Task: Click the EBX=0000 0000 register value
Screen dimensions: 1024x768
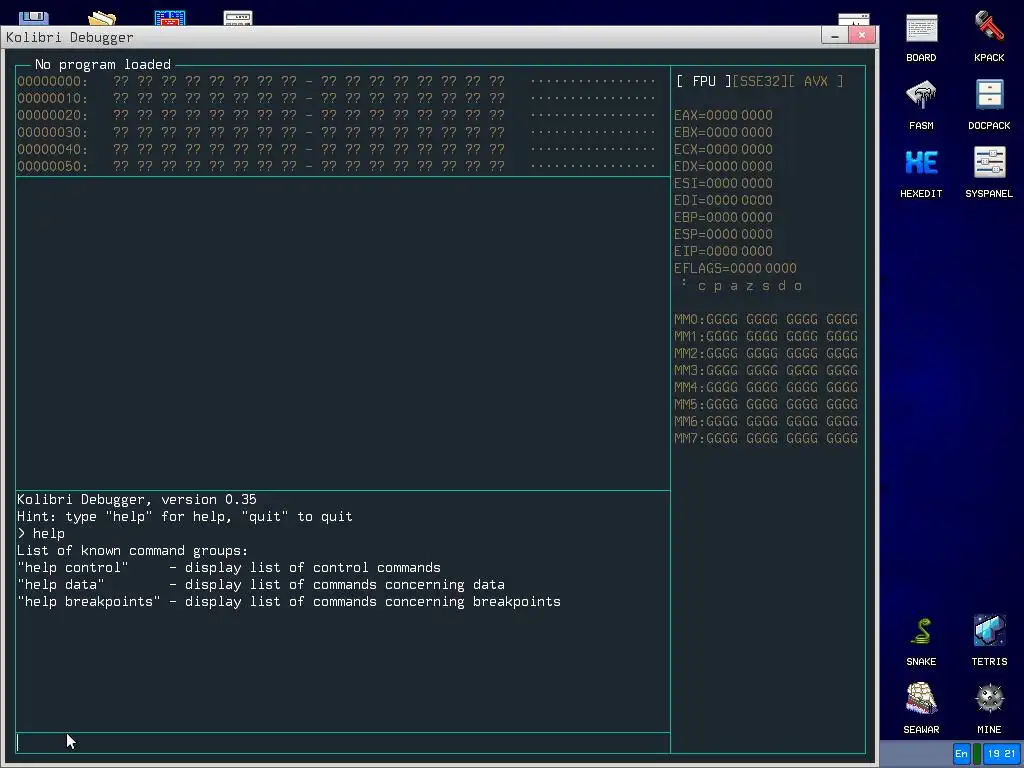Action: point(723,132)
